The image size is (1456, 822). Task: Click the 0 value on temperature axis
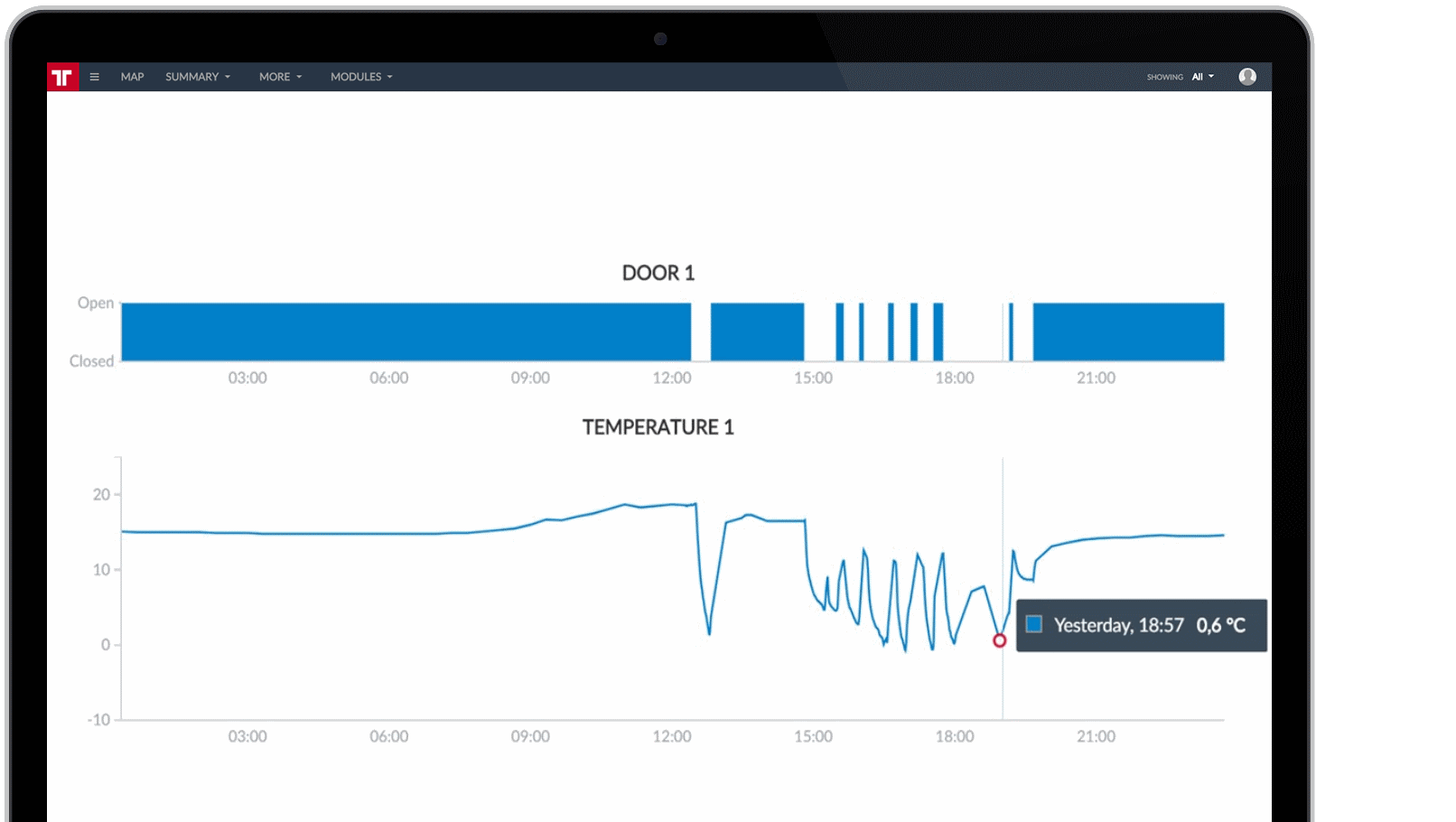pyautogui.click(x=106, y=645)
